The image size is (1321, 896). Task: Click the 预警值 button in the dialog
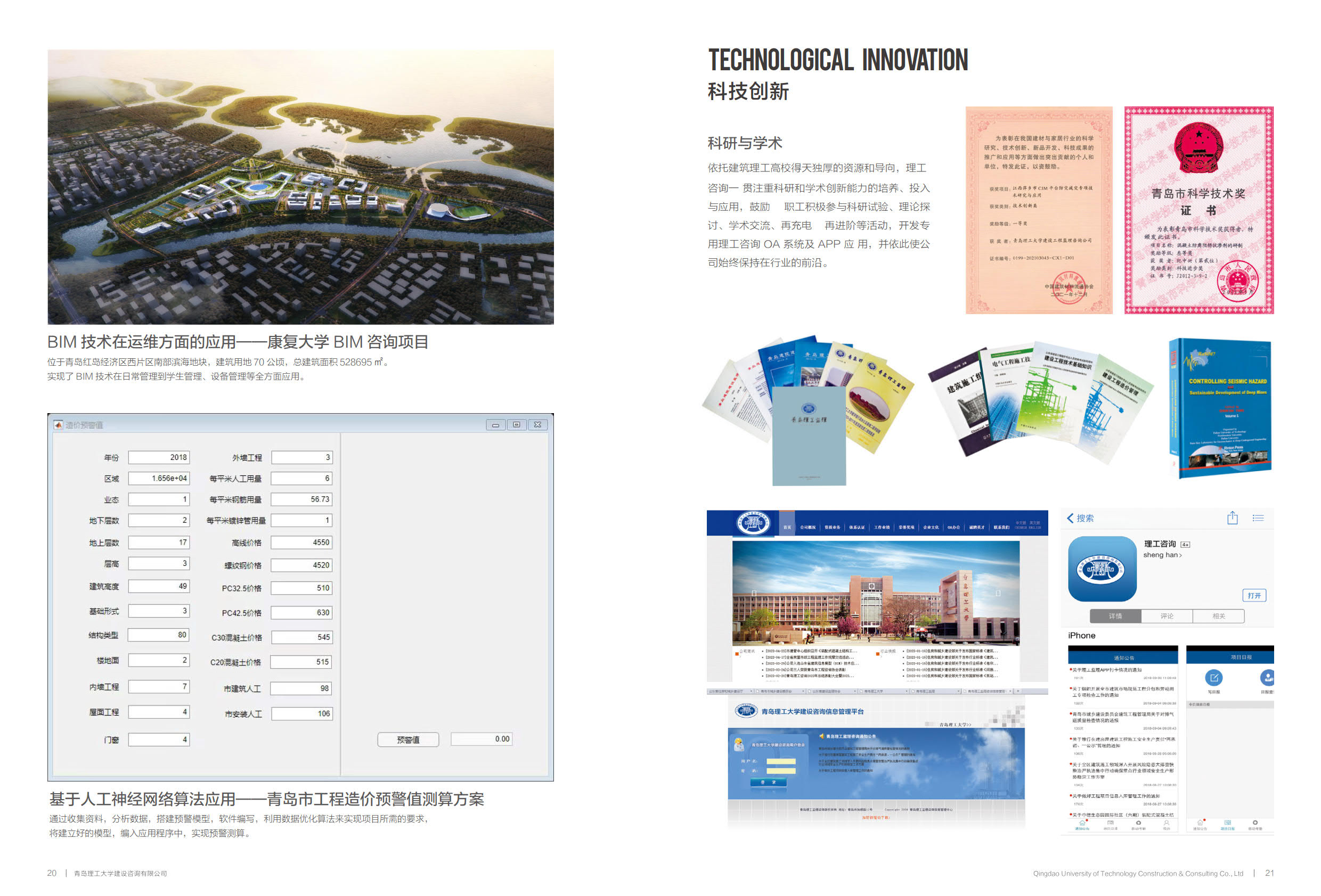click(408, 740)
